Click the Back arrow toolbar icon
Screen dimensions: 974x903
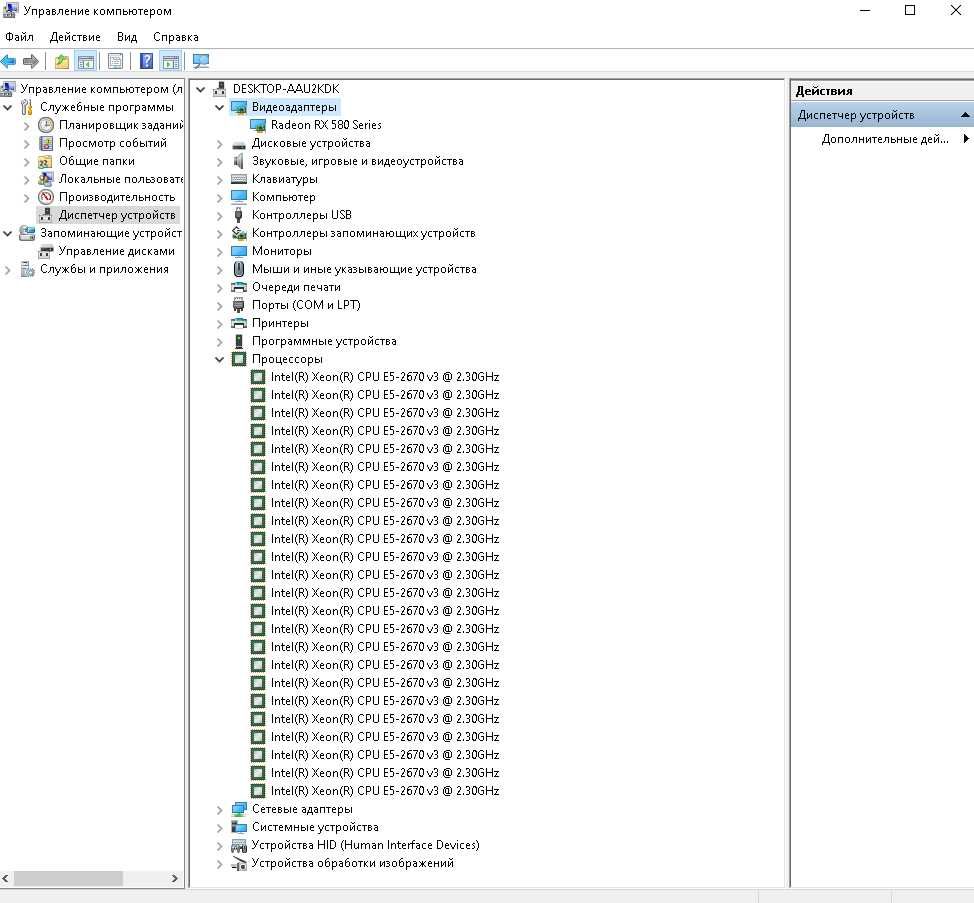(x=8, y=61)
